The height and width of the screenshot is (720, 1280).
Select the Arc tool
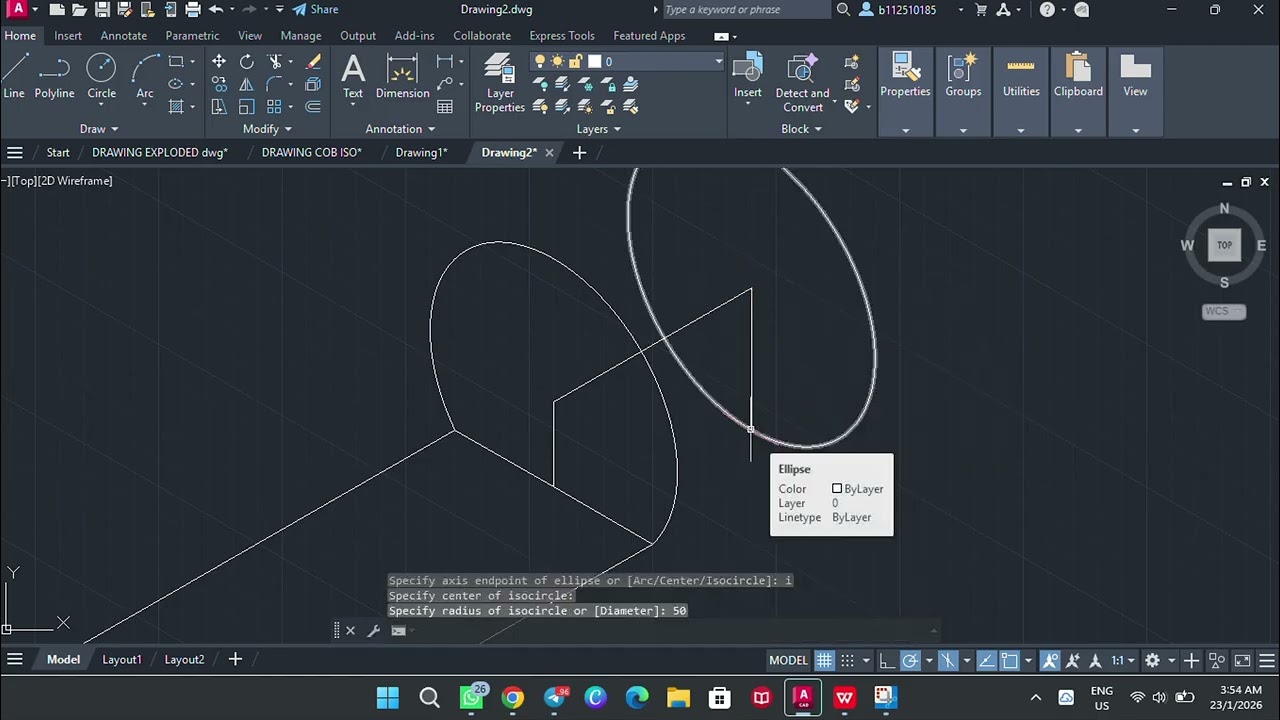coord(145,76)
